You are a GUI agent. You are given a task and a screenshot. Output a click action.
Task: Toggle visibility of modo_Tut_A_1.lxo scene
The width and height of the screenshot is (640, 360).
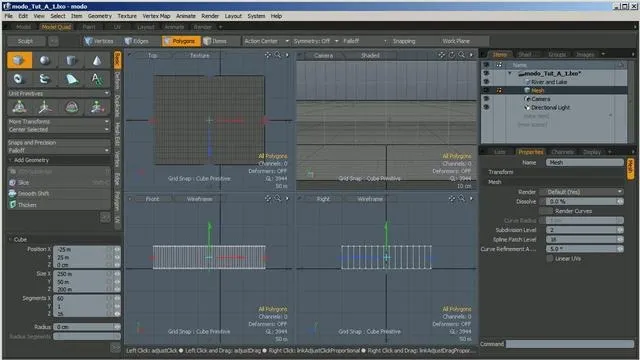486,73
